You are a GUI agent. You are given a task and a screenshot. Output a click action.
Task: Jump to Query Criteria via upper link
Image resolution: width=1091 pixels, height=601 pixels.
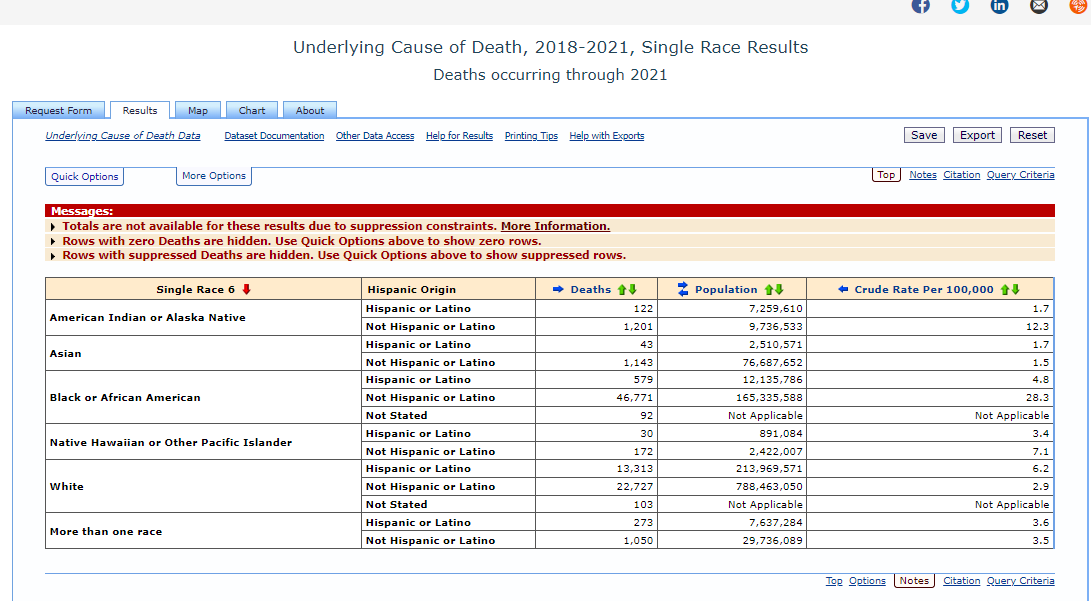click(x=1021, y=175)
